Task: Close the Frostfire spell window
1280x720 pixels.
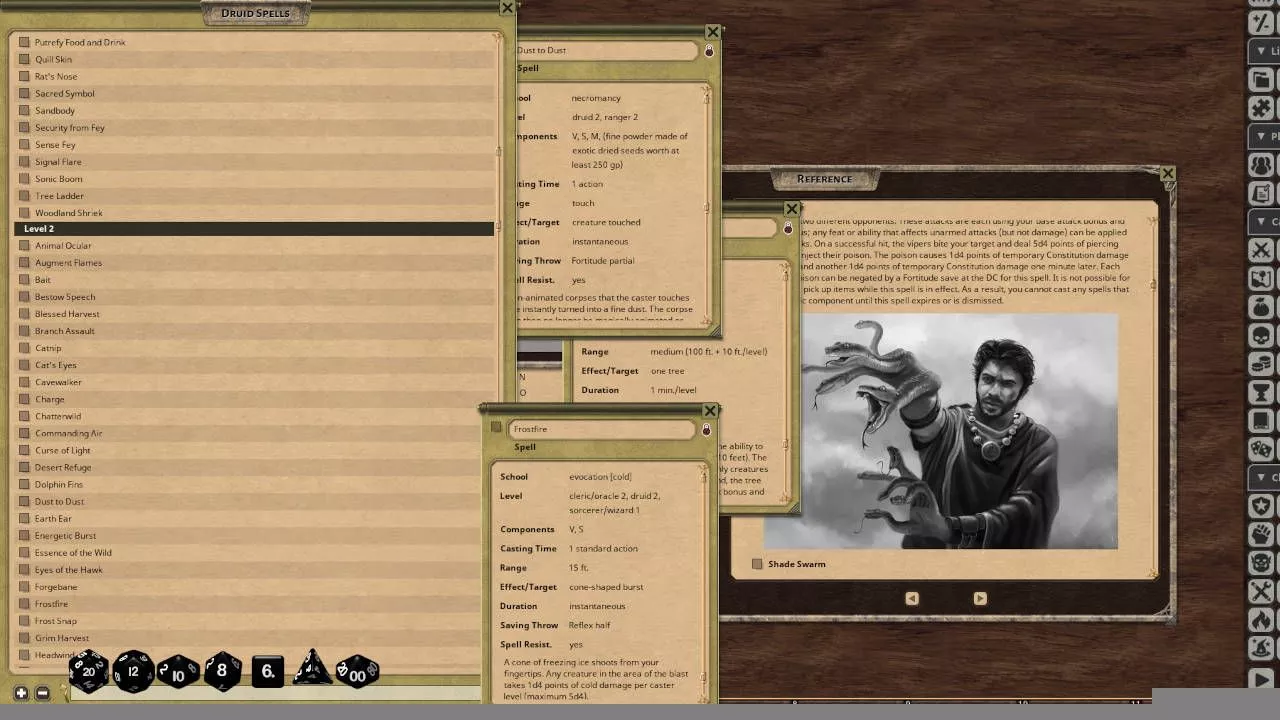Action: click(x=710, y=411)
